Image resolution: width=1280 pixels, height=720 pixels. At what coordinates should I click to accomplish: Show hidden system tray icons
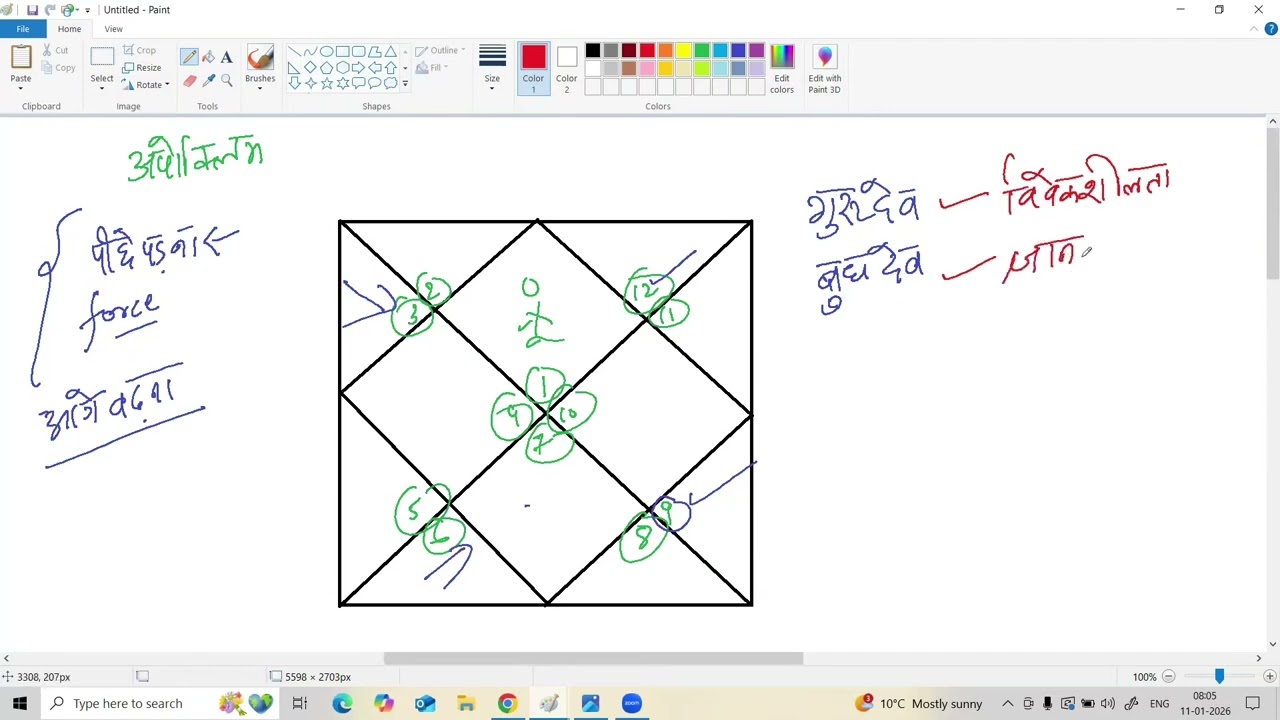pos(1008,703)
